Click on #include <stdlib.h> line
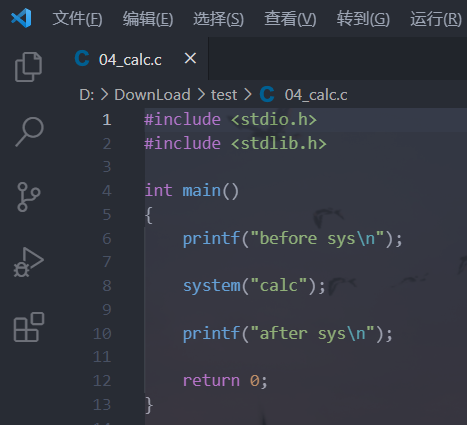This screenshot has width=467, height=425. [235, 144]
